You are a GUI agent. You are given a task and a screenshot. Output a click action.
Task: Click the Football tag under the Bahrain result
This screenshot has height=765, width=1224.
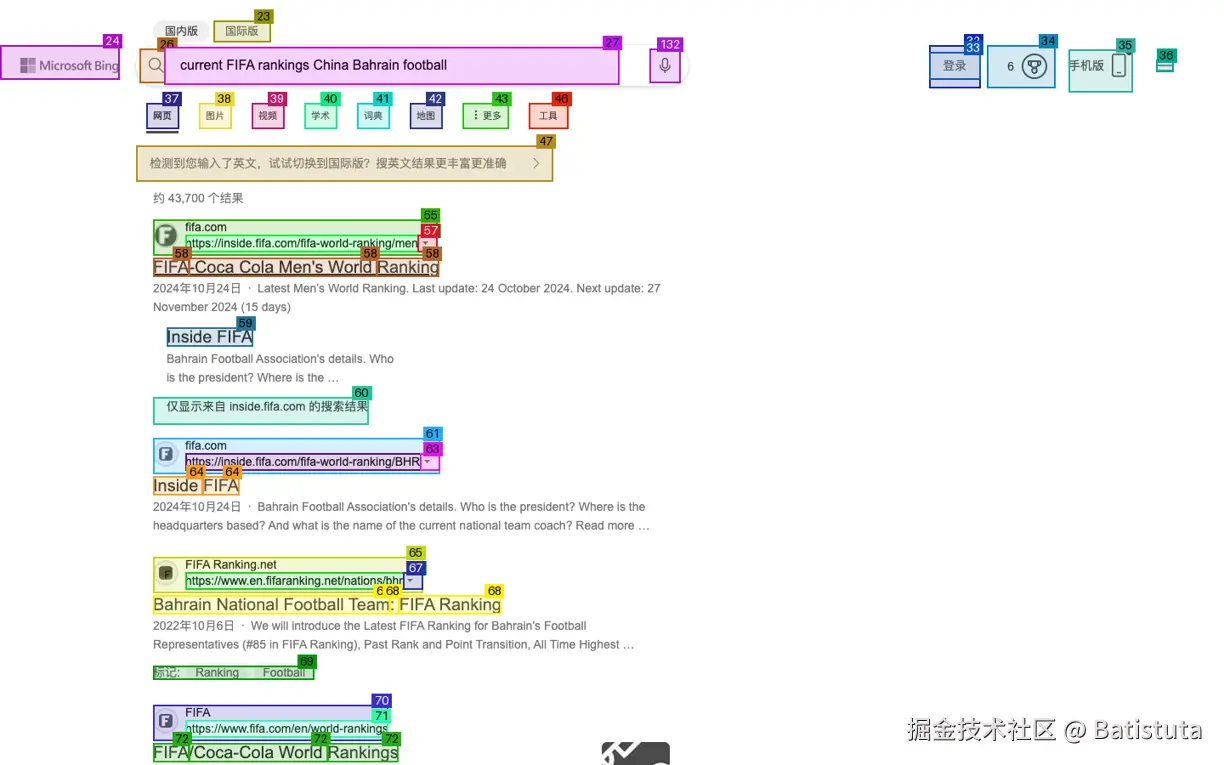coord(284,673)
